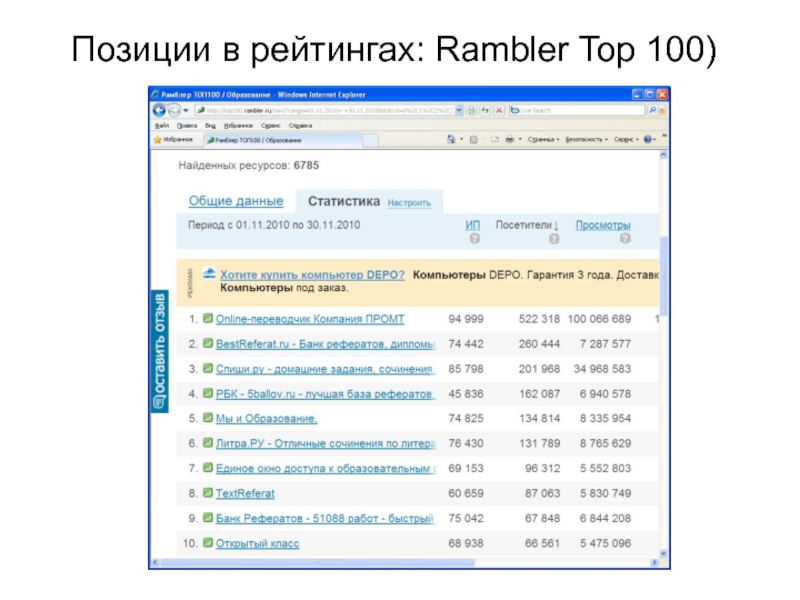Screen dimensions: 800x600
Task: Open the TextReferat link
Action: [245, 494]
